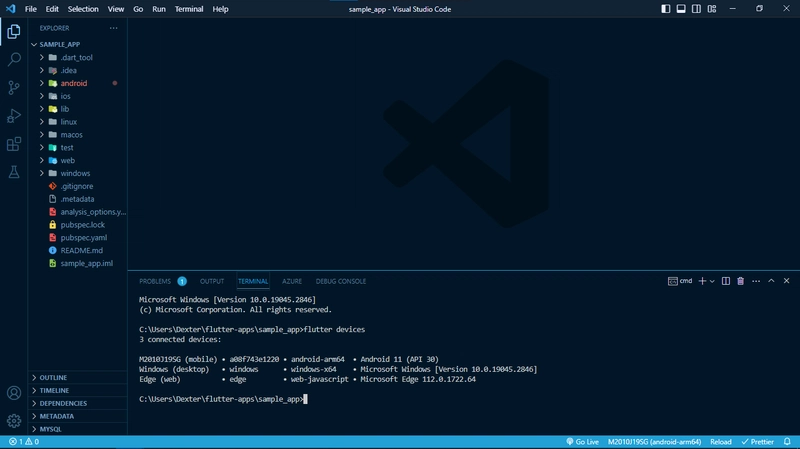Viewport: 800px width, 449px height.
Task: Toggle the bottom panel layout button
Action: point(696,9)
